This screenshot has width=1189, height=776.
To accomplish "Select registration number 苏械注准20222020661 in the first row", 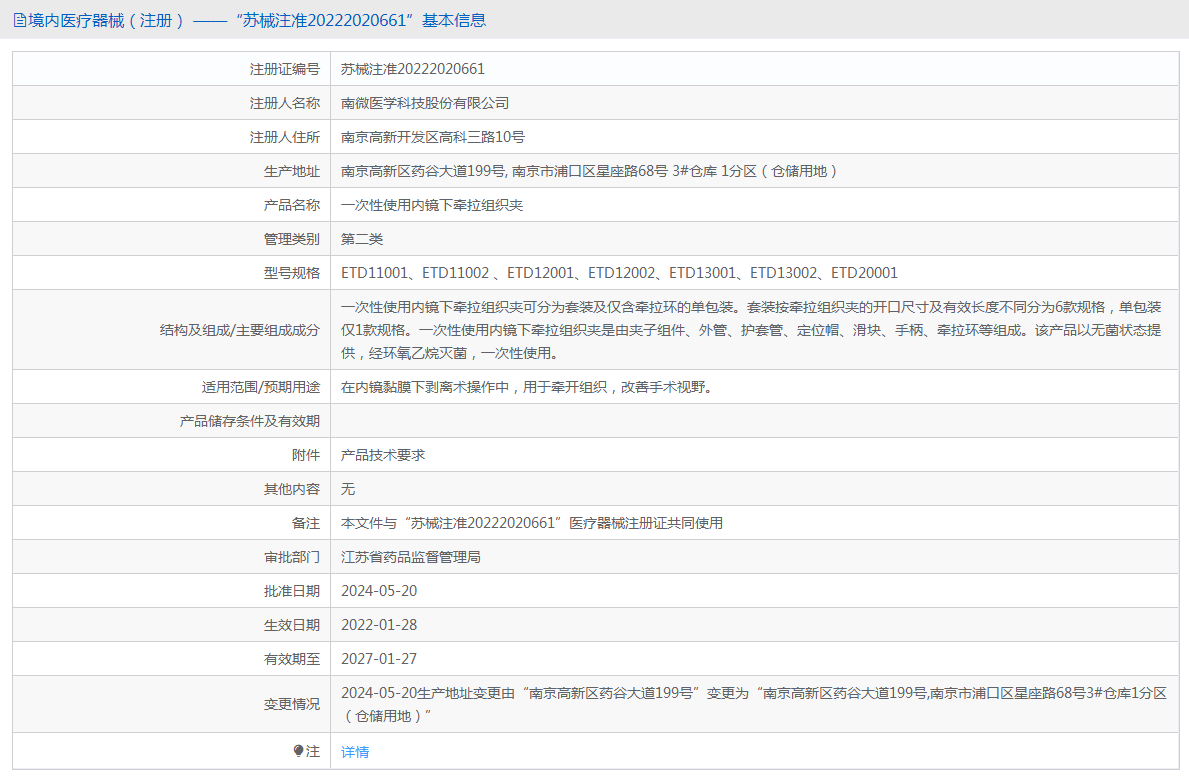I will pos(413,69).
